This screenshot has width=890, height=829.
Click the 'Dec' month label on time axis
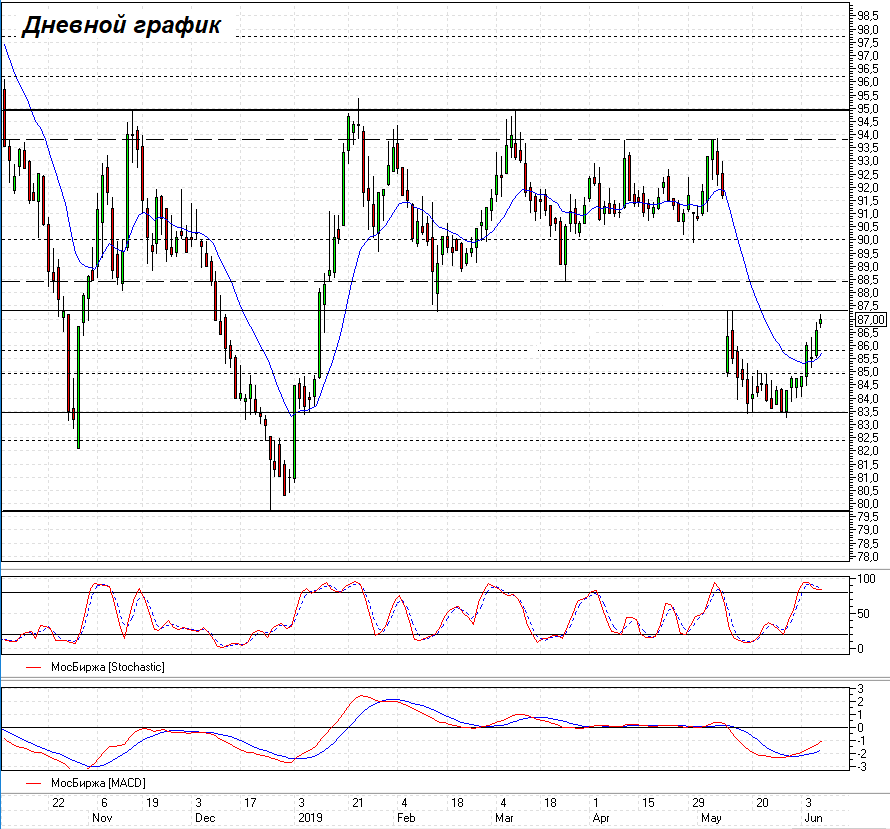205,818
